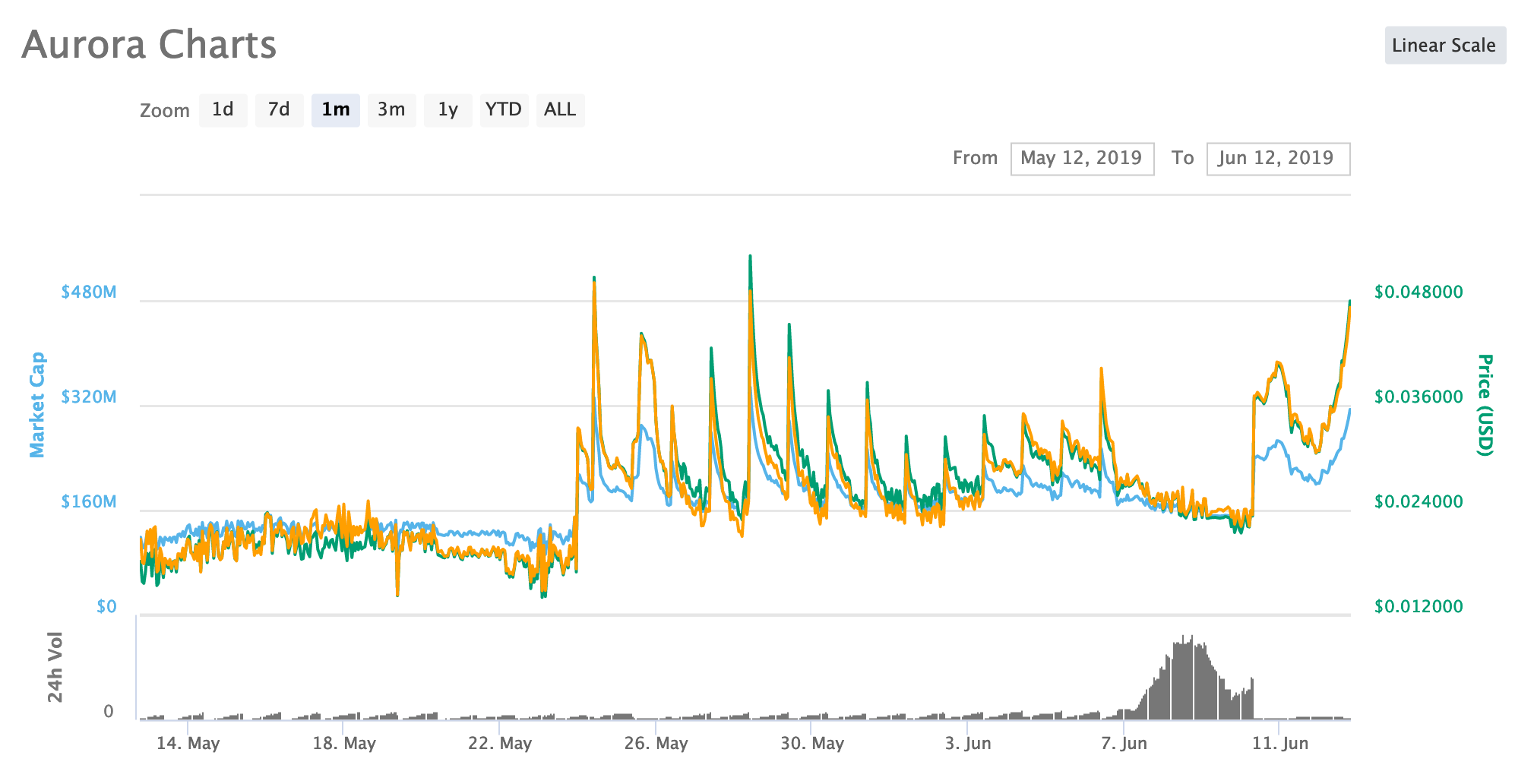Set zoom range to 1d

223,110
